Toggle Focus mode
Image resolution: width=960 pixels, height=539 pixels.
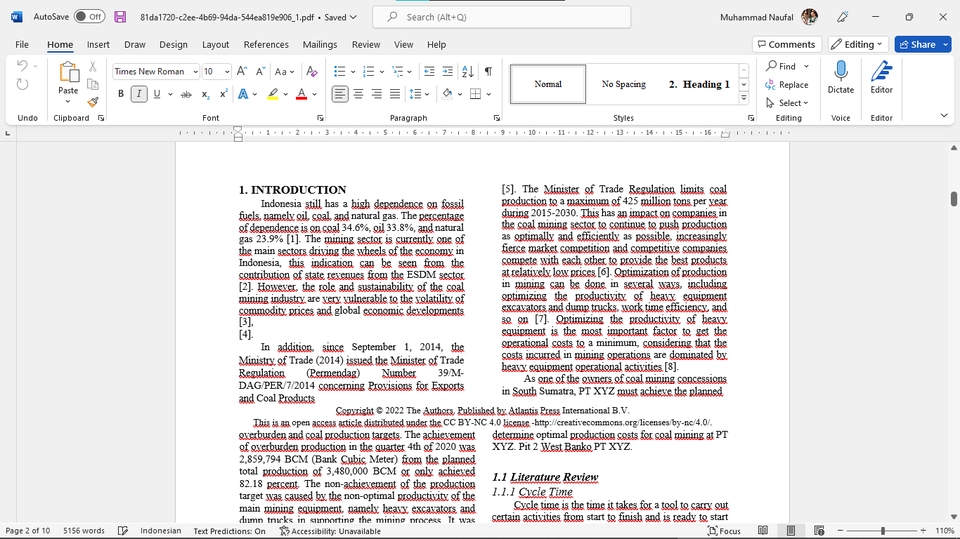(724, 531)
